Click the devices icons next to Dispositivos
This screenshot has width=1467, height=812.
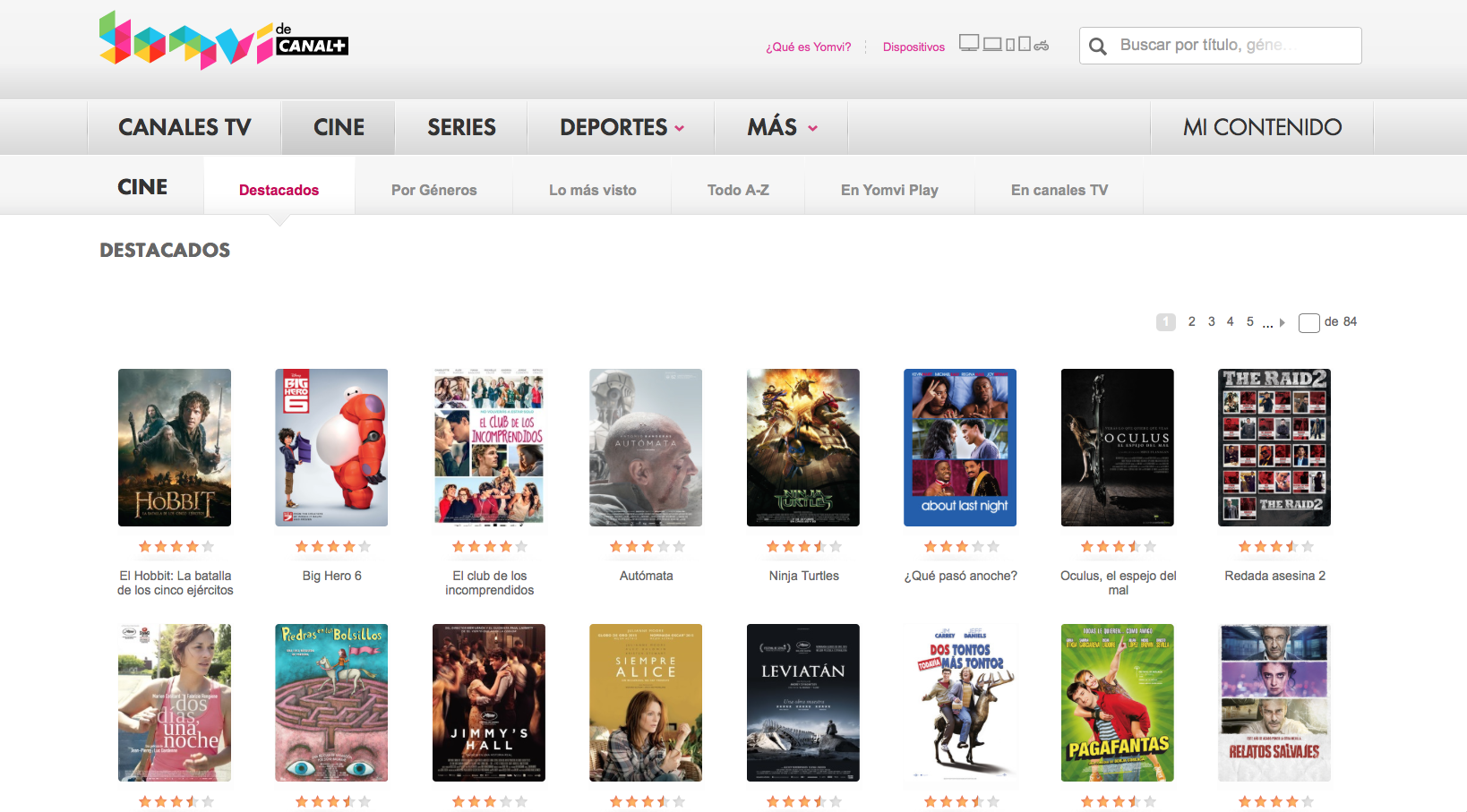point(1004,44)
